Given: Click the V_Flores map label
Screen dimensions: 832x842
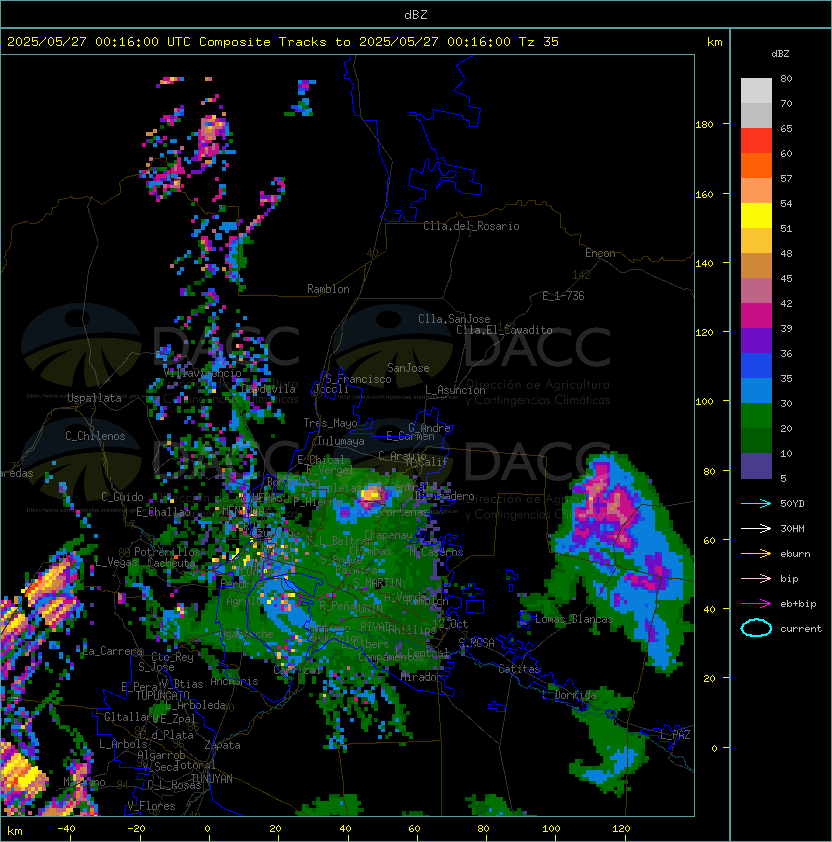Looking at the screenshot, I should point(151,806).
